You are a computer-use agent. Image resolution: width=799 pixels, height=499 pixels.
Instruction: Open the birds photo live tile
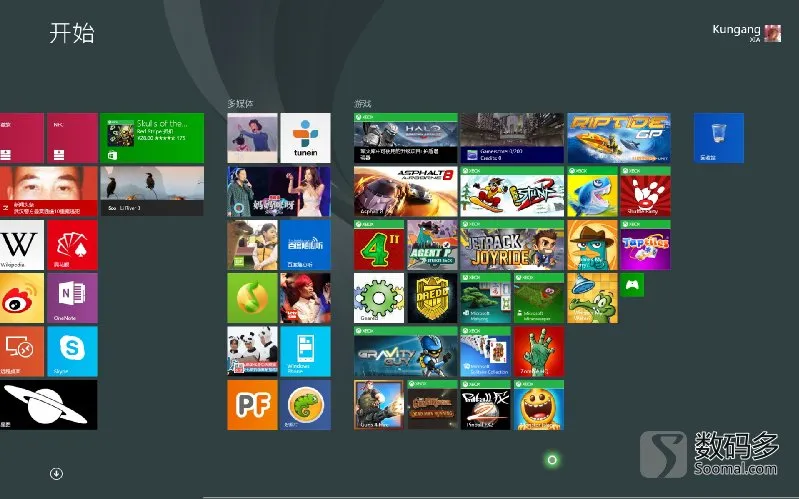click(x=152, y=191)
